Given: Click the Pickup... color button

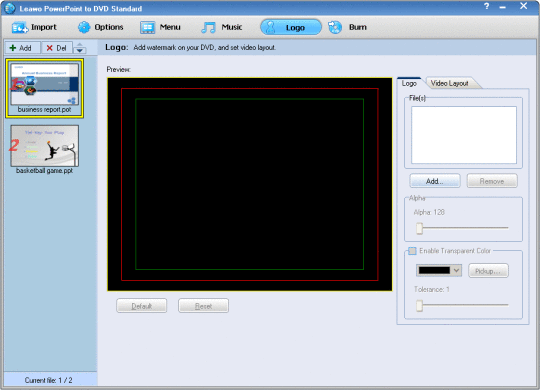Looking at the screenshot, I should [x=488, y=271].
